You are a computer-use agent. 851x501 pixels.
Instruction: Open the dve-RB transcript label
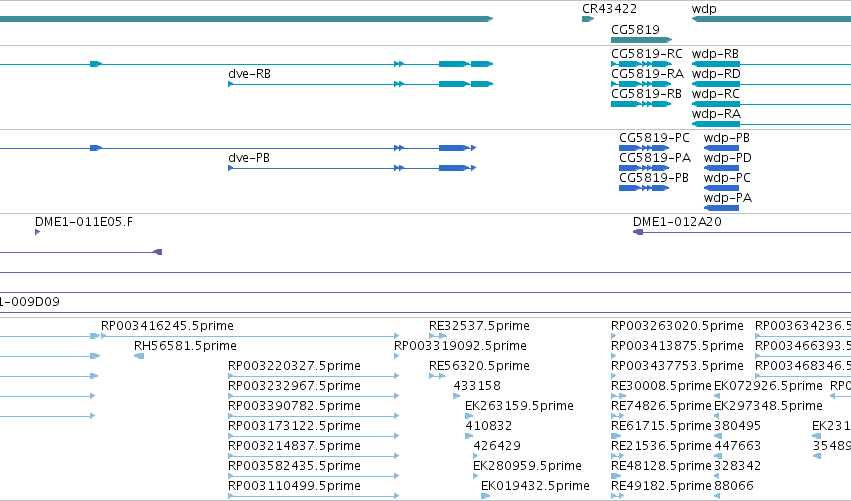click(x=249, y=74)
